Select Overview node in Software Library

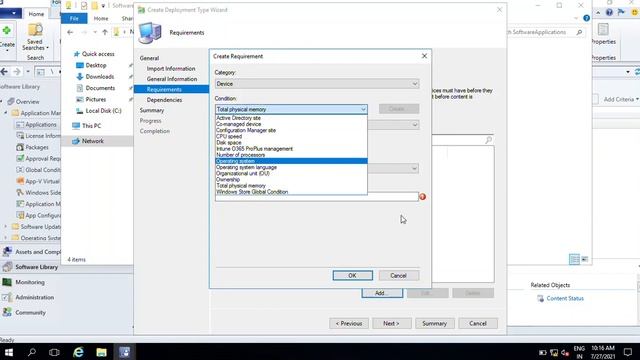point(27,102)
